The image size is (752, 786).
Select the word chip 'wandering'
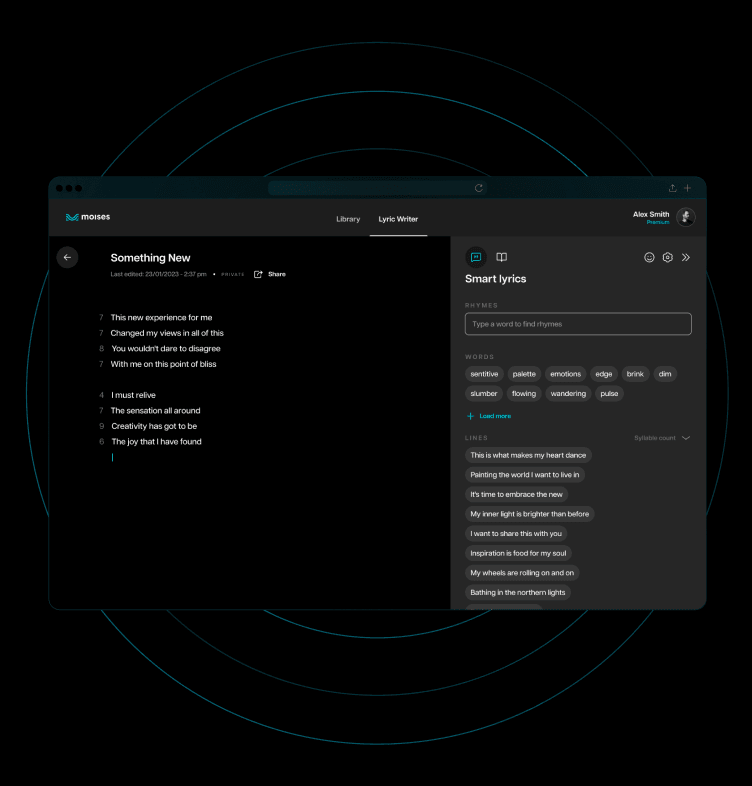point(568,394)
